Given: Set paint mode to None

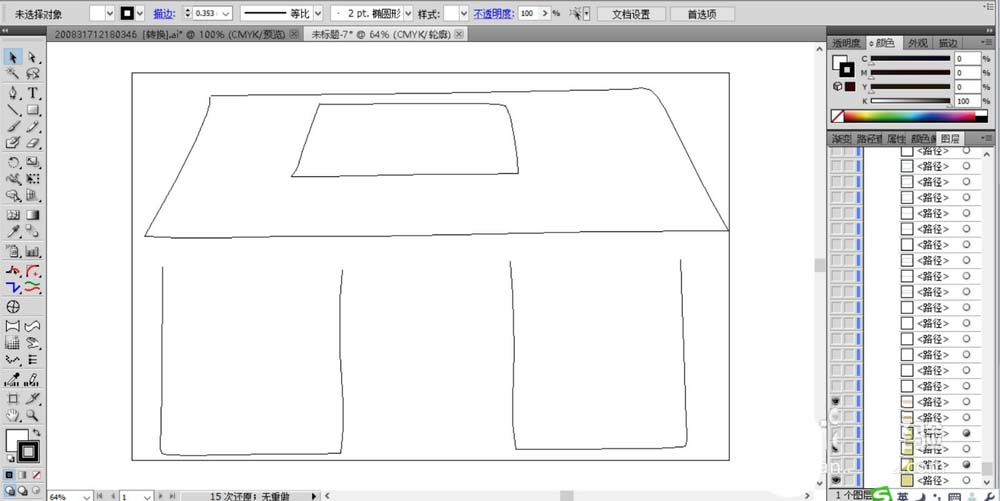Looking at the screenshot, I should tap(36, 475).
